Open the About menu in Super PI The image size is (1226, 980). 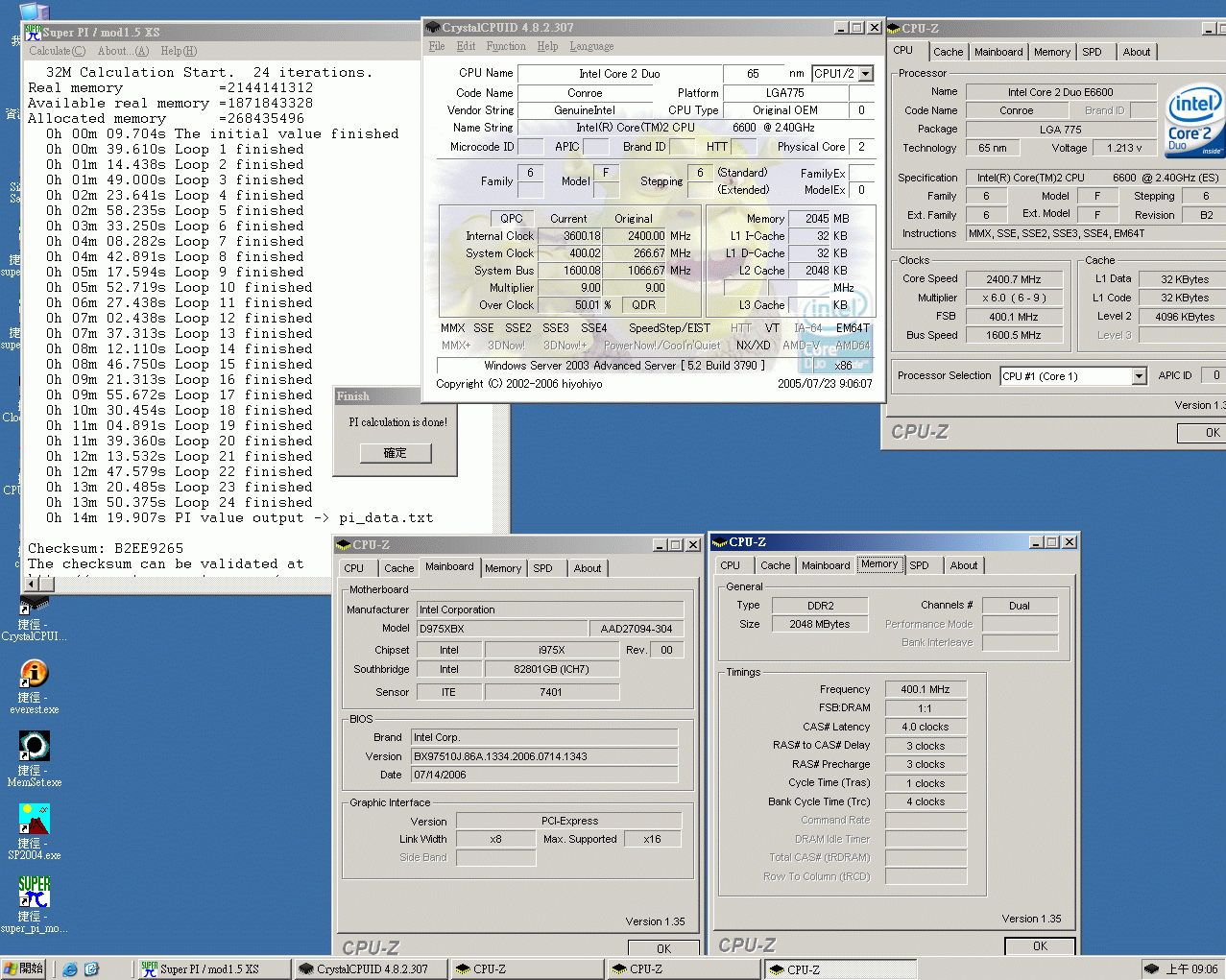point(123,51)
